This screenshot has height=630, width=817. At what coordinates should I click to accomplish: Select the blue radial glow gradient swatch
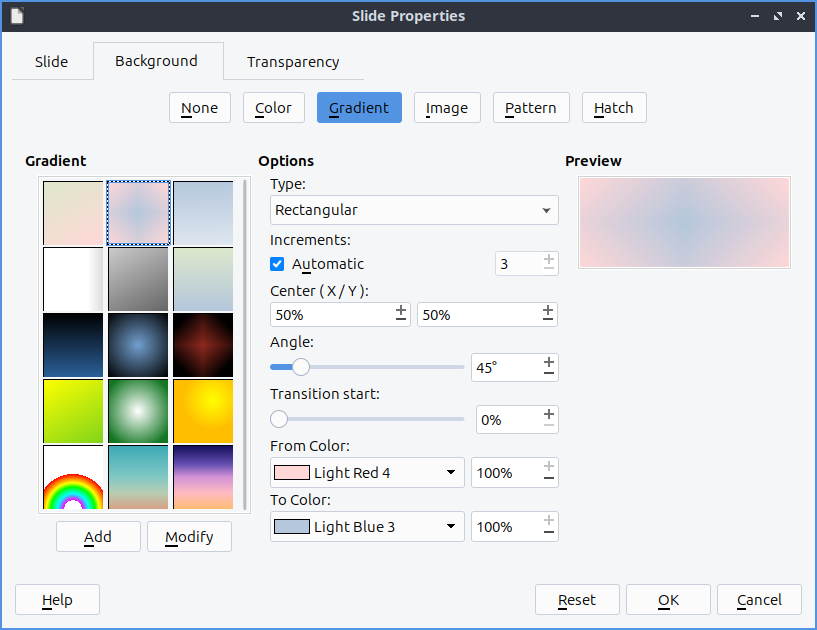pos(138,345)
